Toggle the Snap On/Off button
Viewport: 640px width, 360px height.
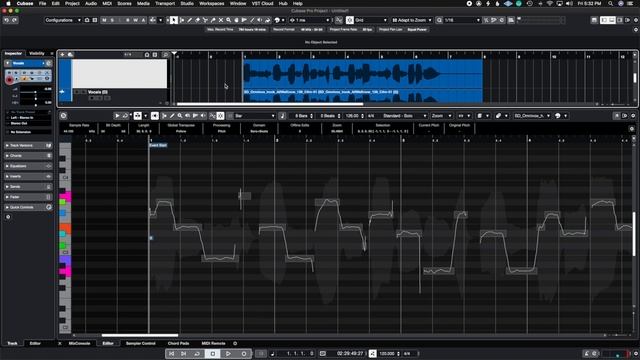(x=350, y=20)
